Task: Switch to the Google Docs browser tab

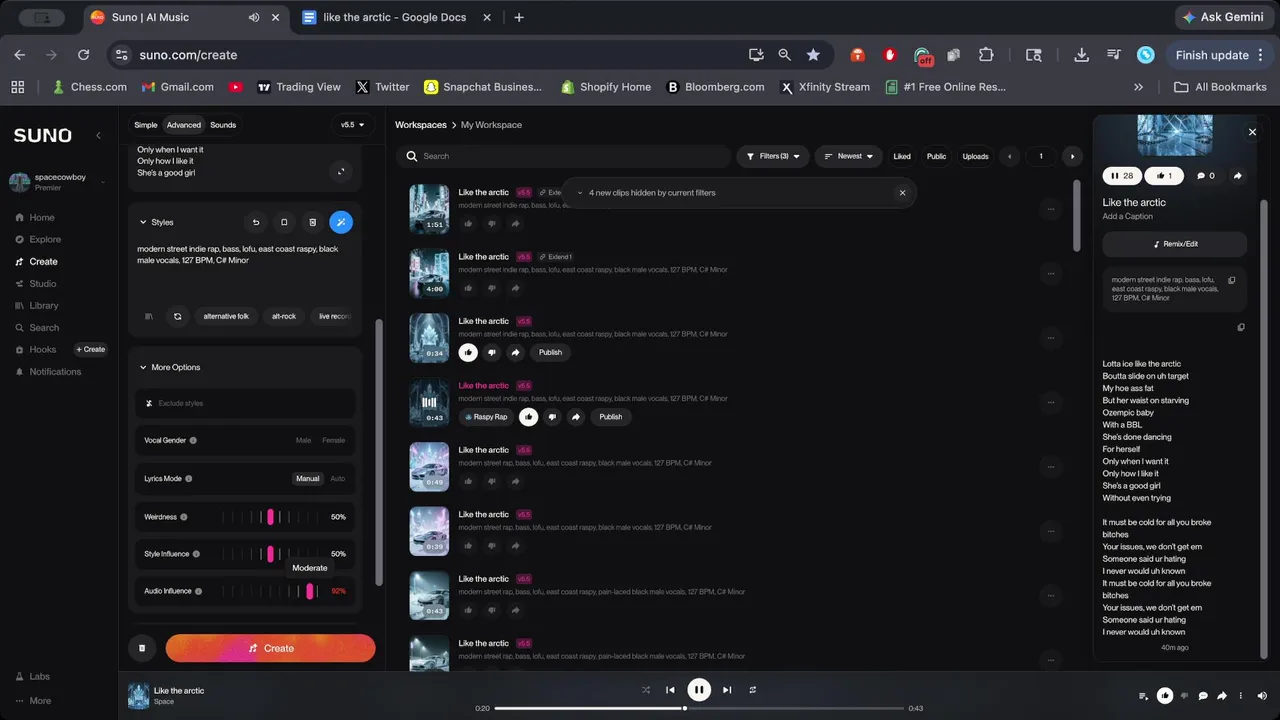Action: point(395,17)
